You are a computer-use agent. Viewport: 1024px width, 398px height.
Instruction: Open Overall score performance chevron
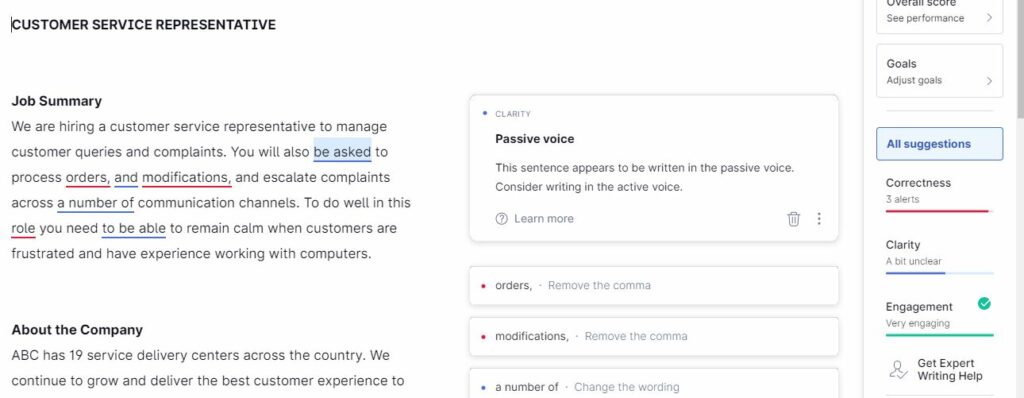point(989,18)
